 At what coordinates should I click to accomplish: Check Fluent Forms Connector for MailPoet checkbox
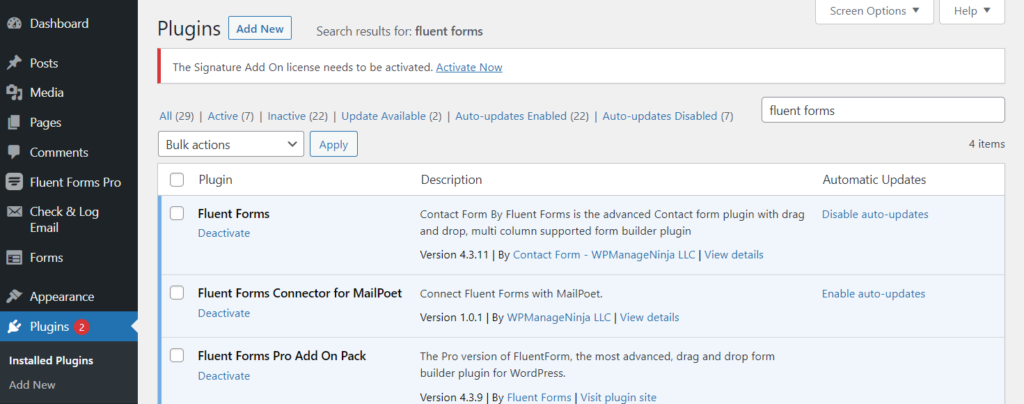point(177,293)
